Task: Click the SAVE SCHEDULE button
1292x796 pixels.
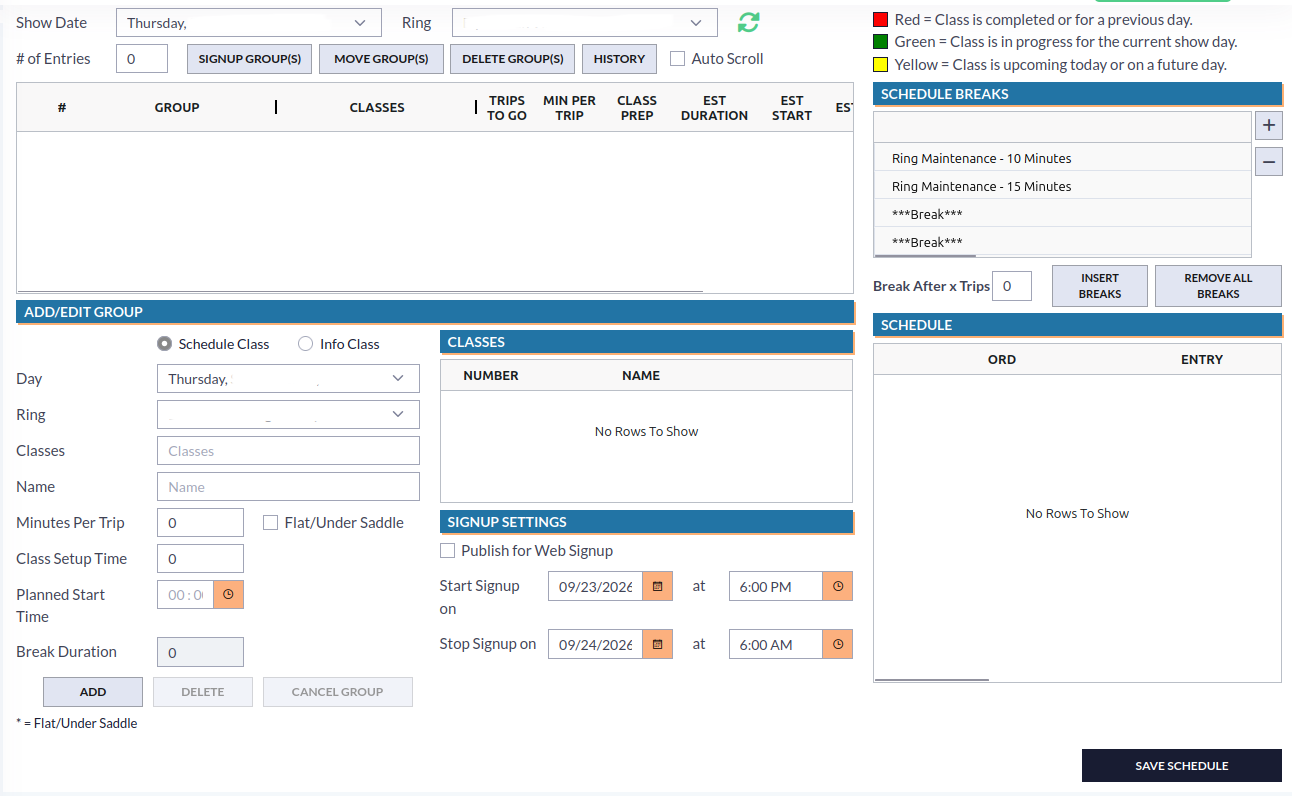Action: click(x=1181, y=765)
